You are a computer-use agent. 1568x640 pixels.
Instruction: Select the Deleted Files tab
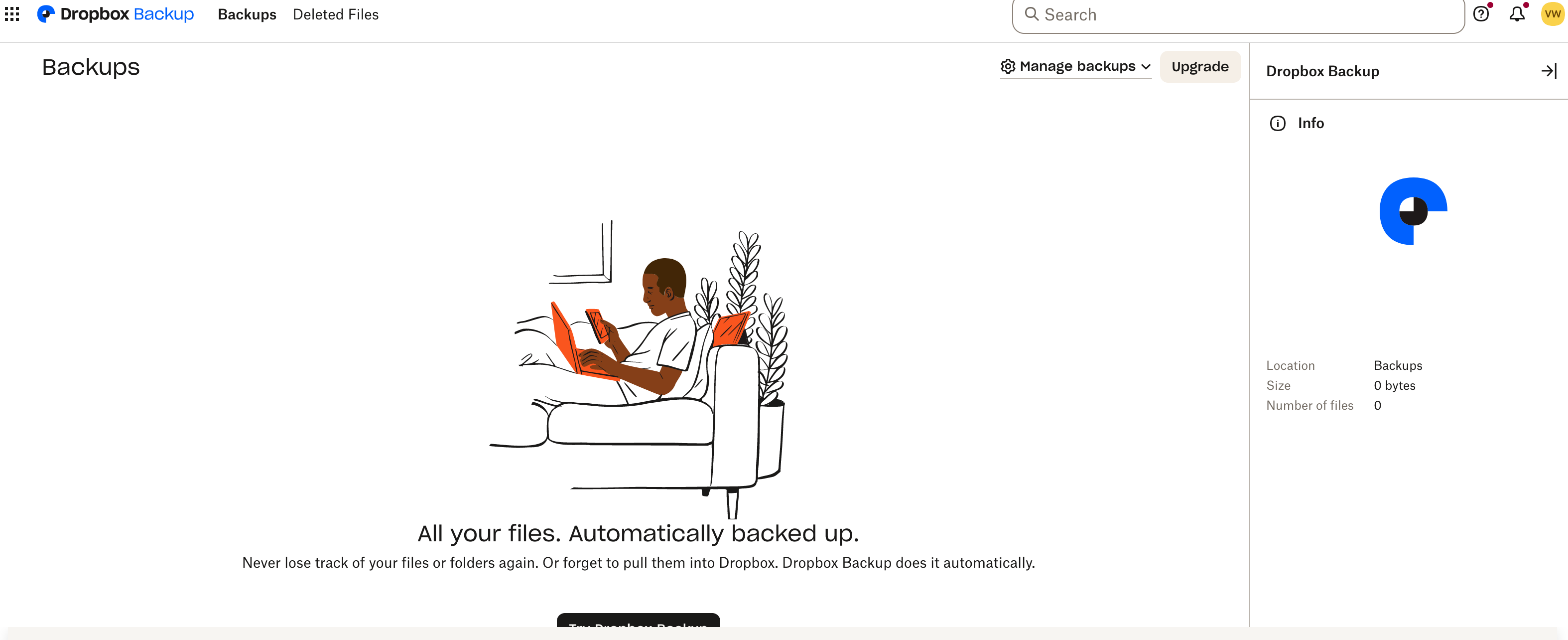(x=335, y=14)
